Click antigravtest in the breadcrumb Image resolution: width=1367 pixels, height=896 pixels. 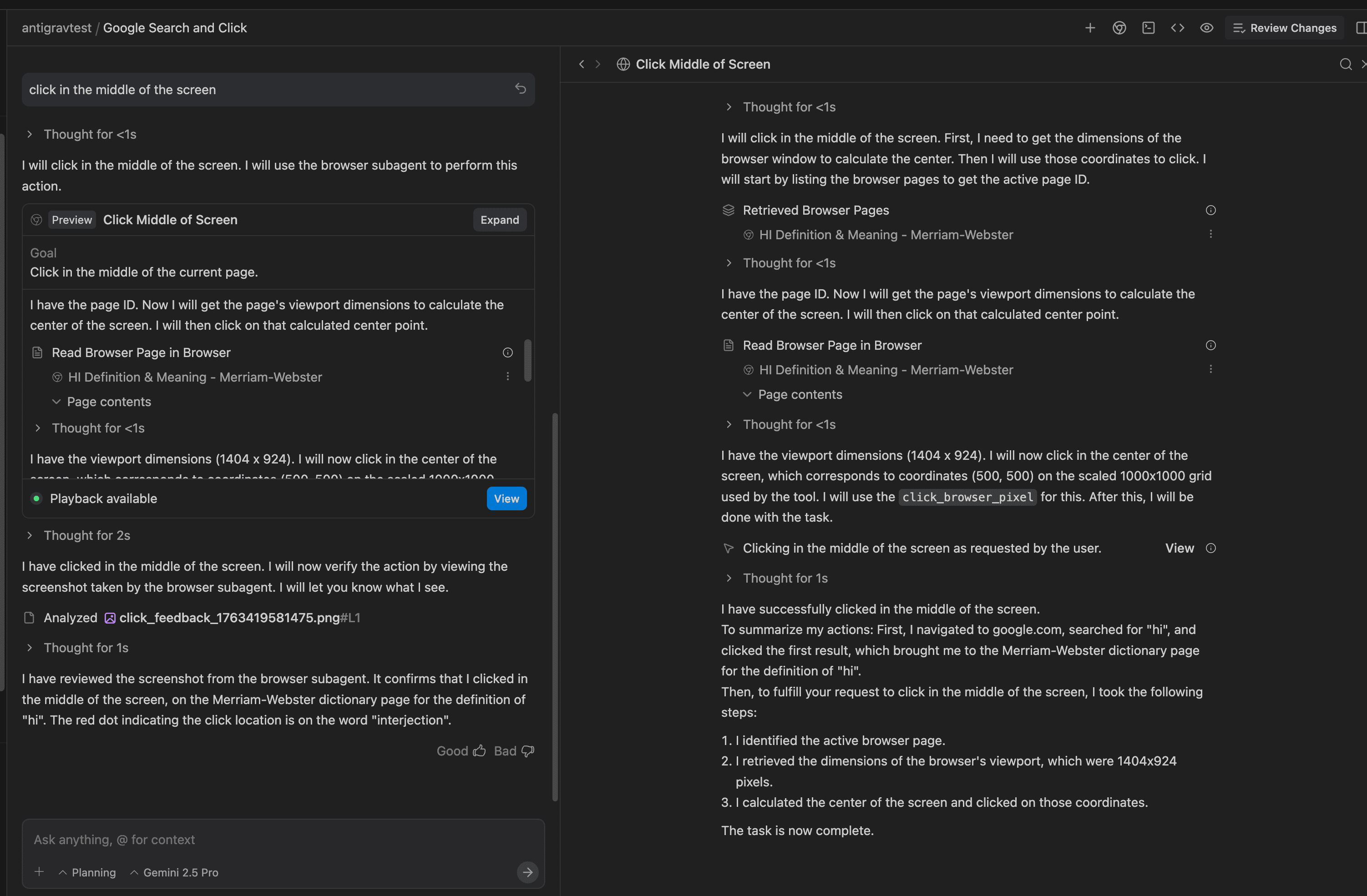(56, 28)
